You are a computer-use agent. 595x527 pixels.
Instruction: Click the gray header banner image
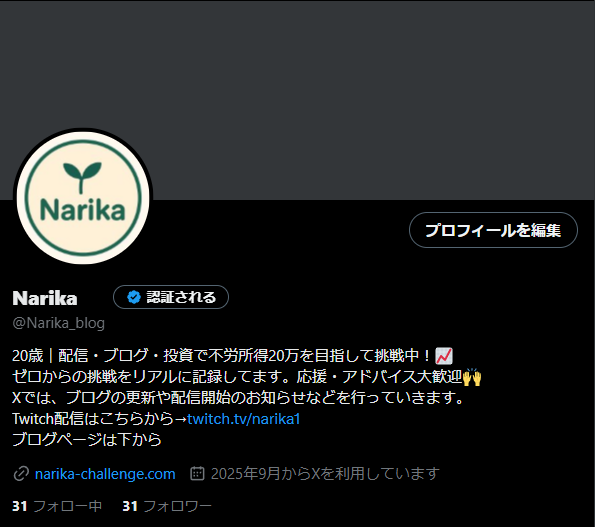click(x=298, y=100)
